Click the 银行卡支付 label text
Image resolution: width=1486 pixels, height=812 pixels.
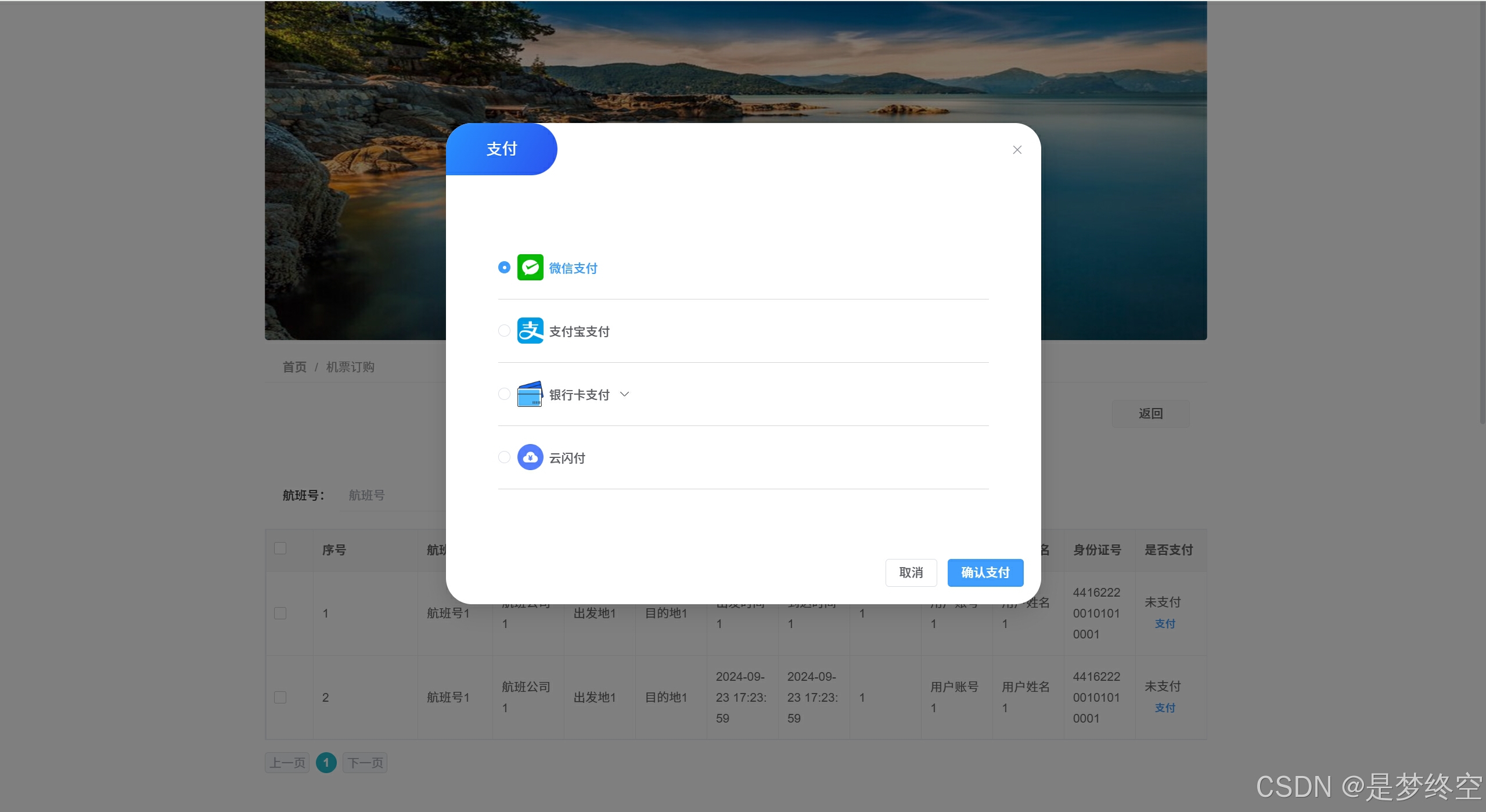pos(579,395)
